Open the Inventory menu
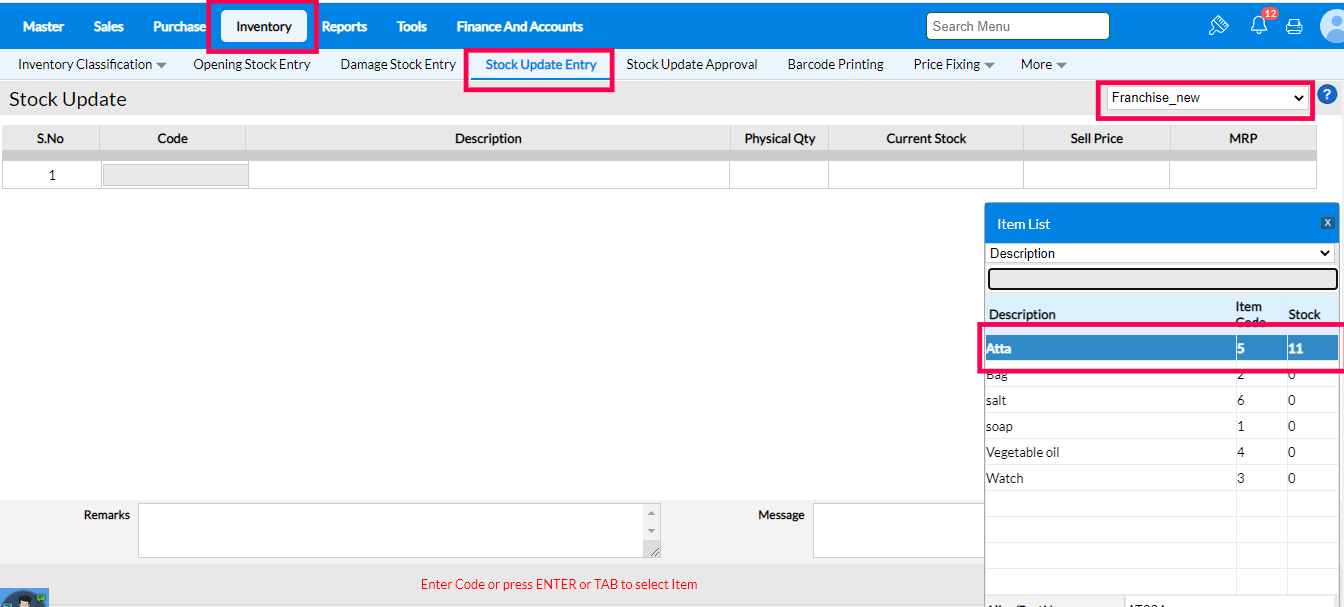Viewport: 1344px width, 607px height. [x=264, y=27]
